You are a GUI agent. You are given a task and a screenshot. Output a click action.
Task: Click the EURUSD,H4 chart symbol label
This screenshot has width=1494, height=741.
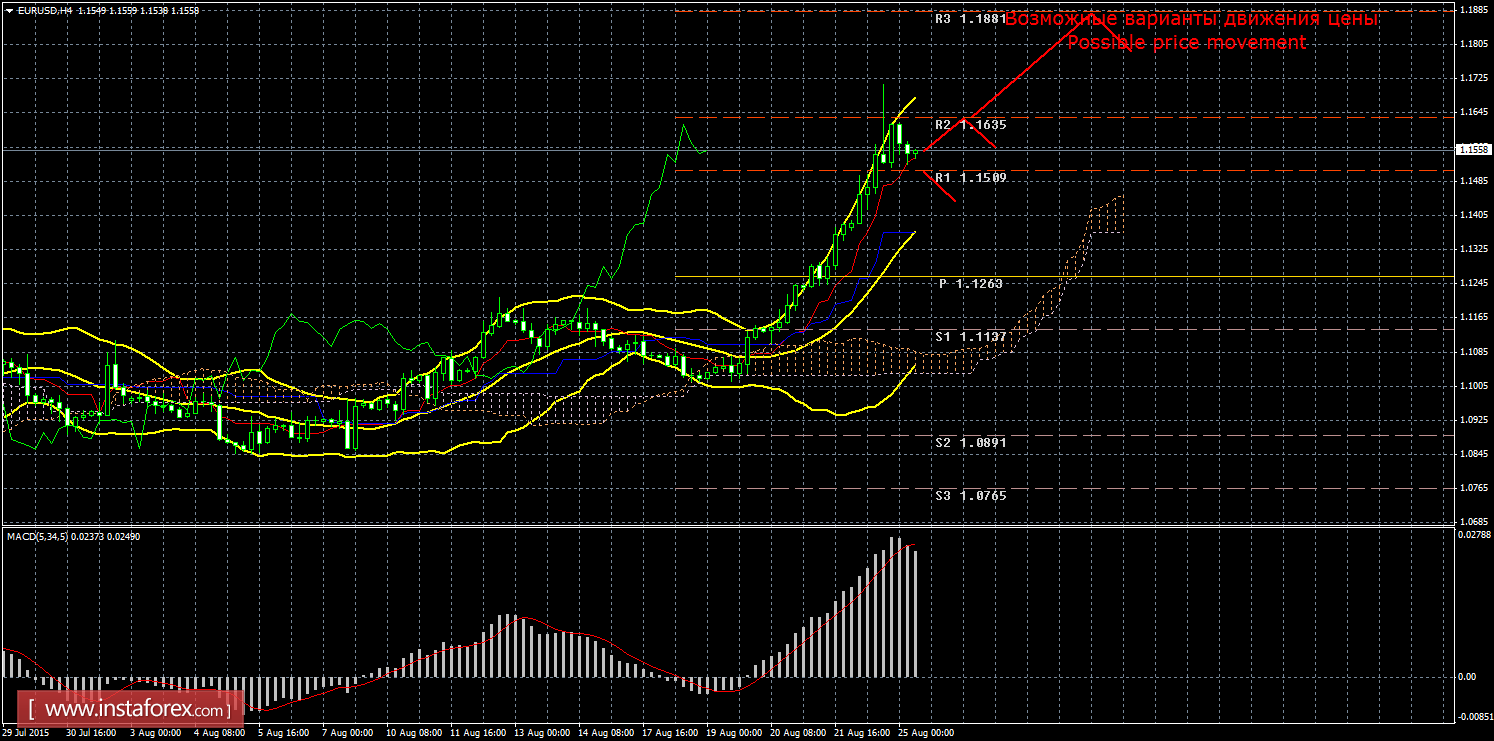tap(48, 9)
